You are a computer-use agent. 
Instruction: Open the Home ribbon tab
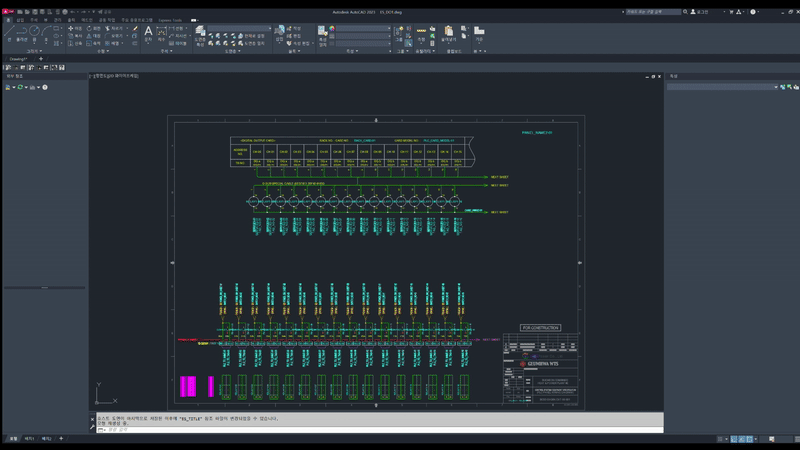8,20
